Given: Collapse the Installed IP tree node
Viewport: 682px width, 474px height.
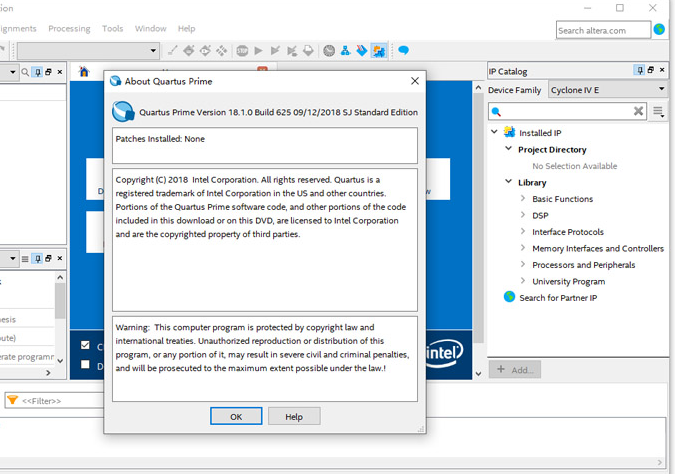Looking at the screenshot, I should pos(494,131).
